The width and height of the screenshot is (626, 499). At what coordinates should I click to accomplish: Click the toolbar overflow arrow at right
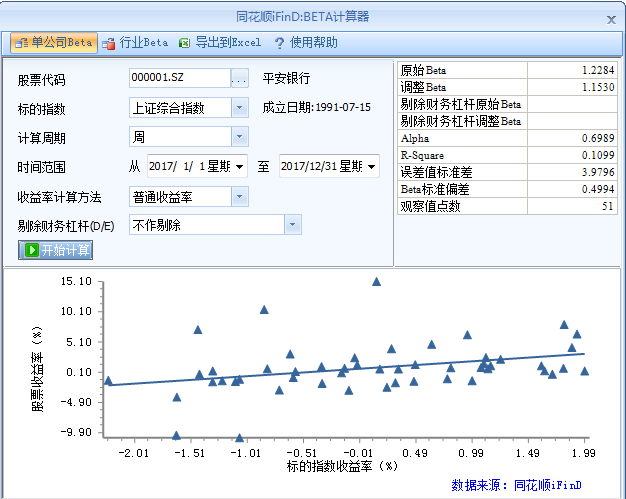tap(616, 45)
